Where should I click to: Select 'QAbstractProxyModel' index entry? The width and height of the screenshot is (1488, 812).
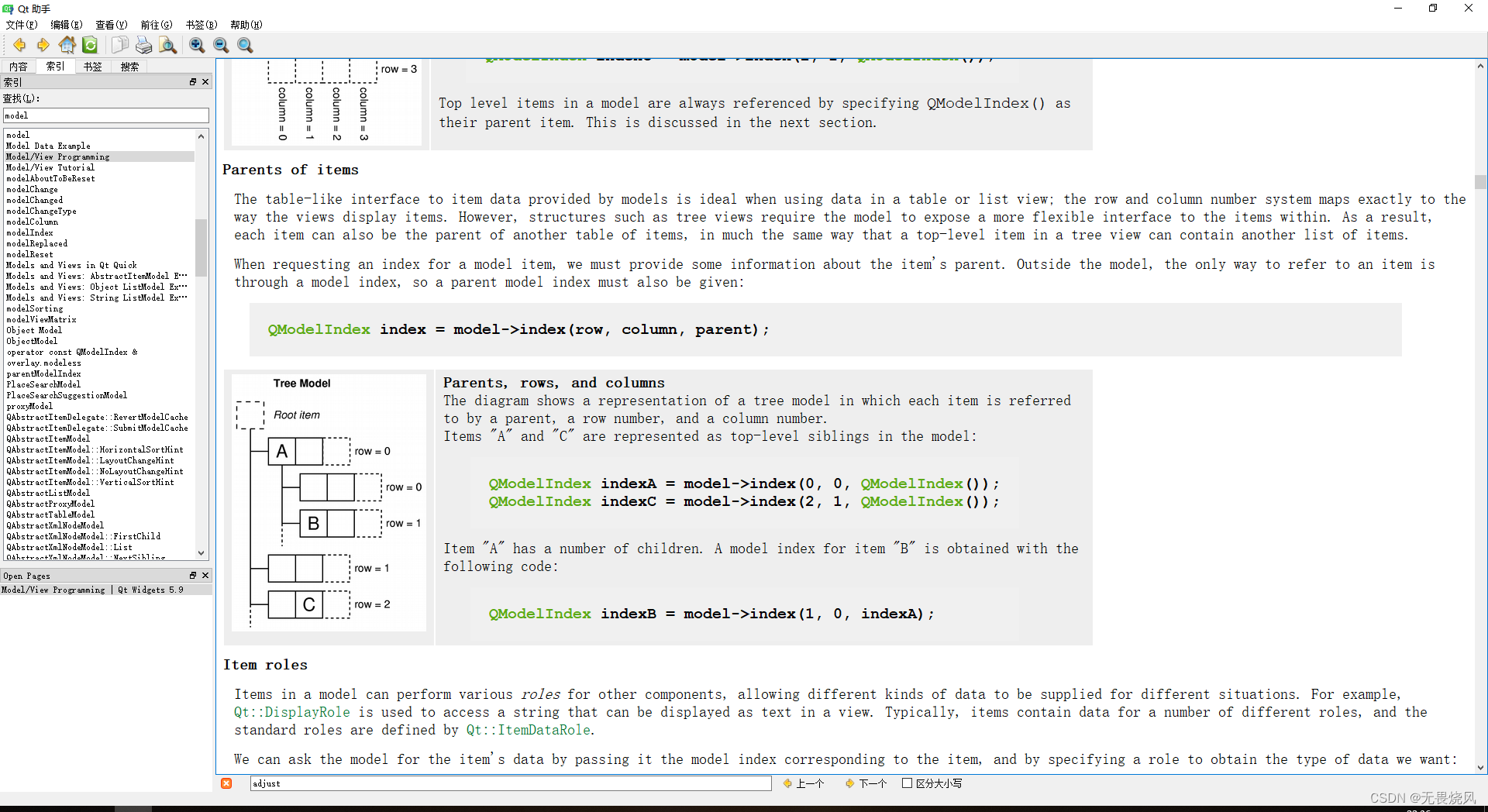50,504
